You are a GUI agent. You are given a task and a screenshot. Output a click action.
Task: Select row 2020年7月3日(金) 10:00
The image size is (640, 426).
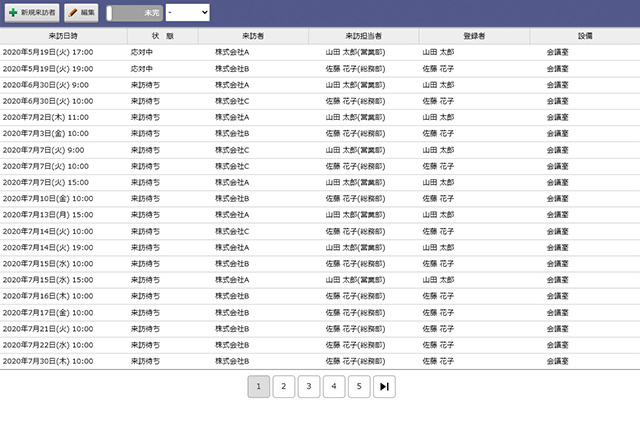tap(320, 134)
